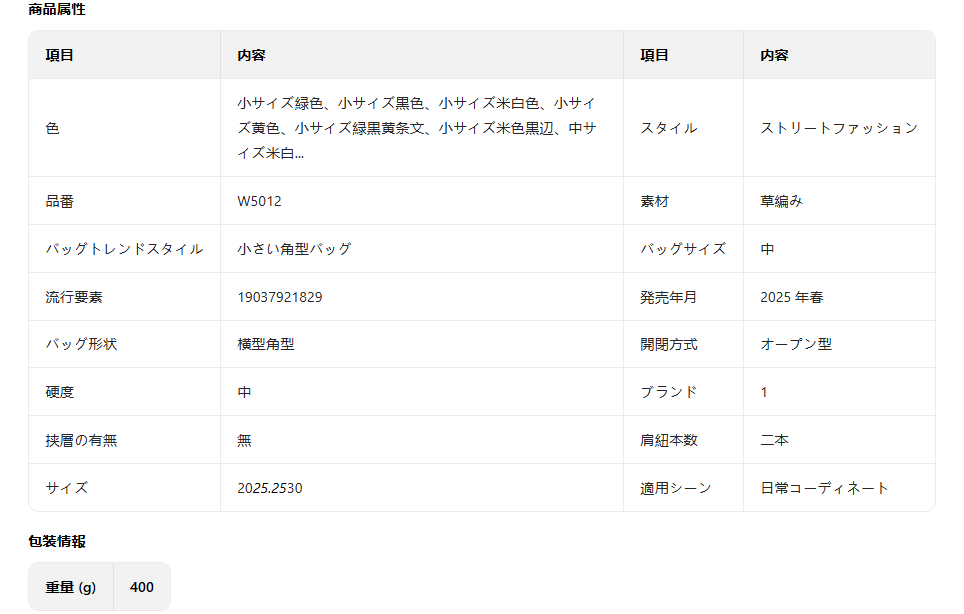
Task: Click the 商品属性 section heading
Action: [57, 10]
